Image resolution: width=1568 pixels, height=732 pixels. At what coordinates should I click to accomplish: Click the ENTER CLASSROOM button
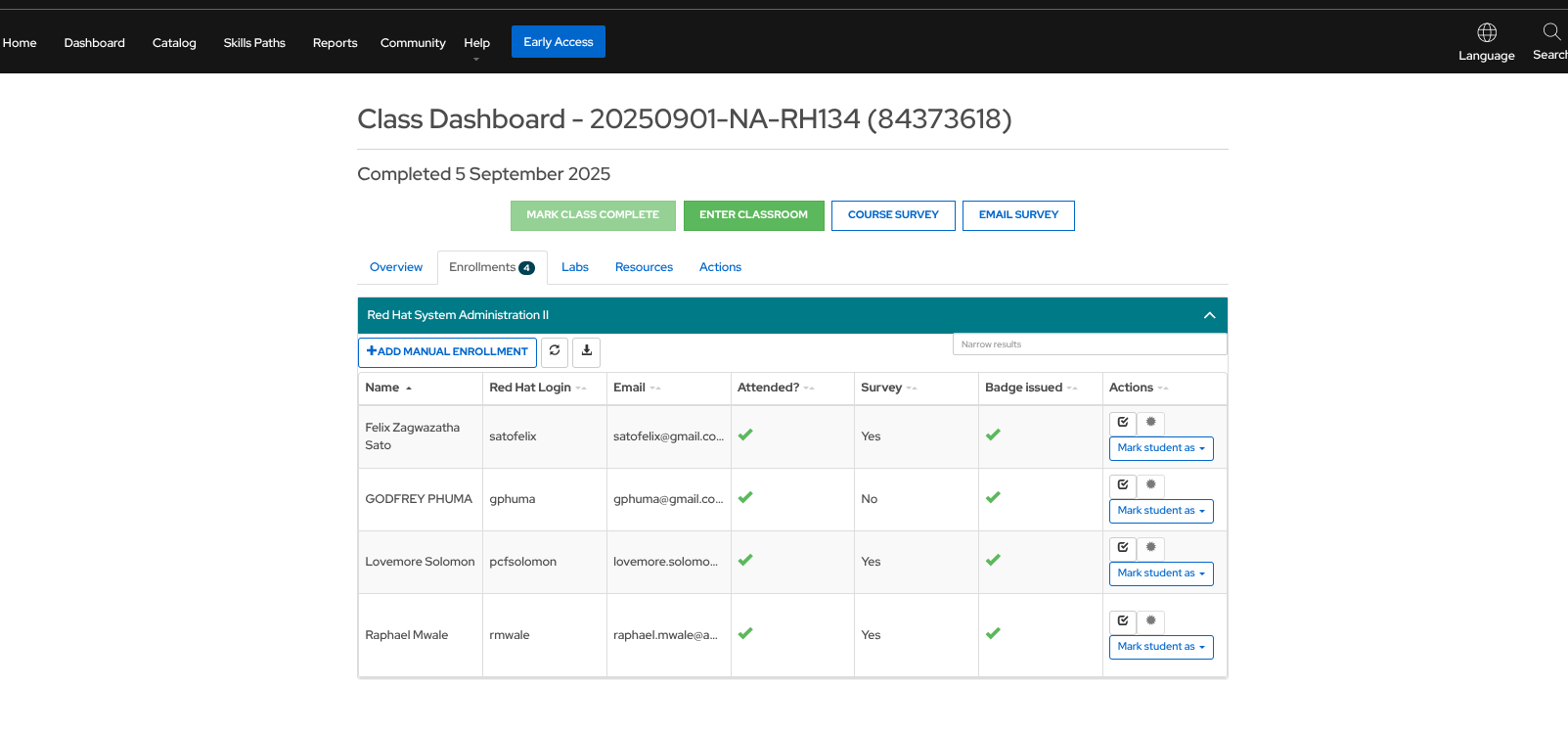753,215
